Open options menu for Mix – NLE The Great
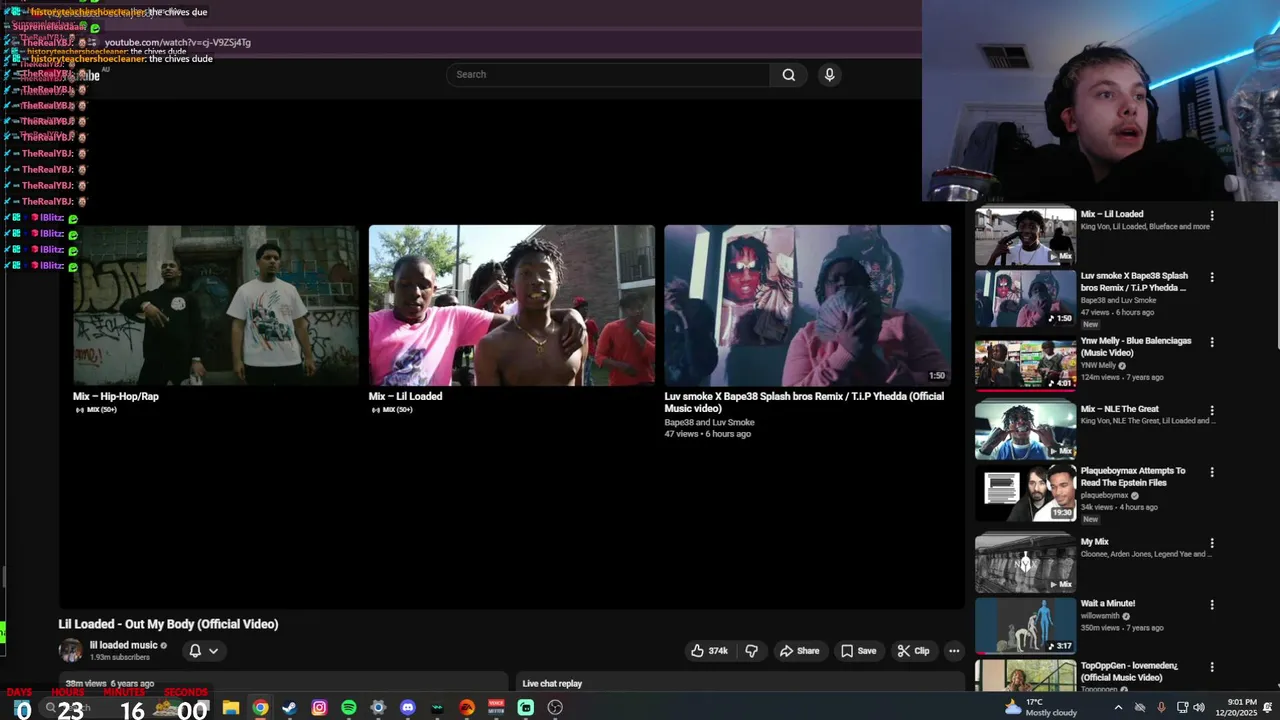Viewport: 1280px width, 720px height. tap(1212, 410)
